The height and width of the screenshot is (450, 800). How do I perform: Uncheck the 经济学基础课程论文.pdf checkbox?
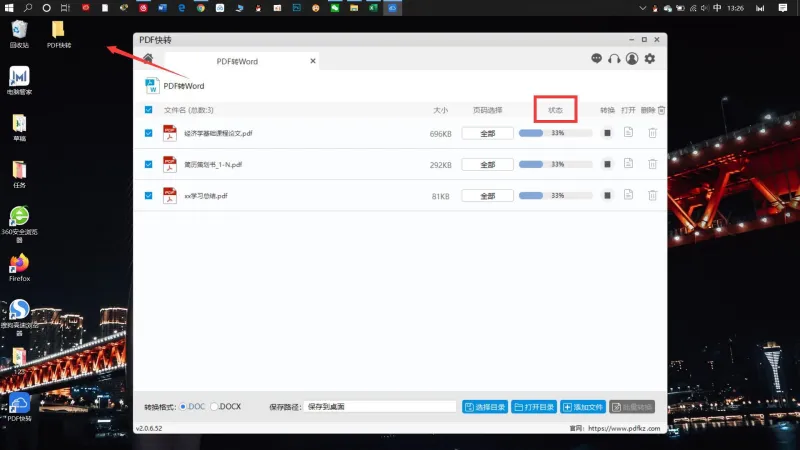(148, 133)
